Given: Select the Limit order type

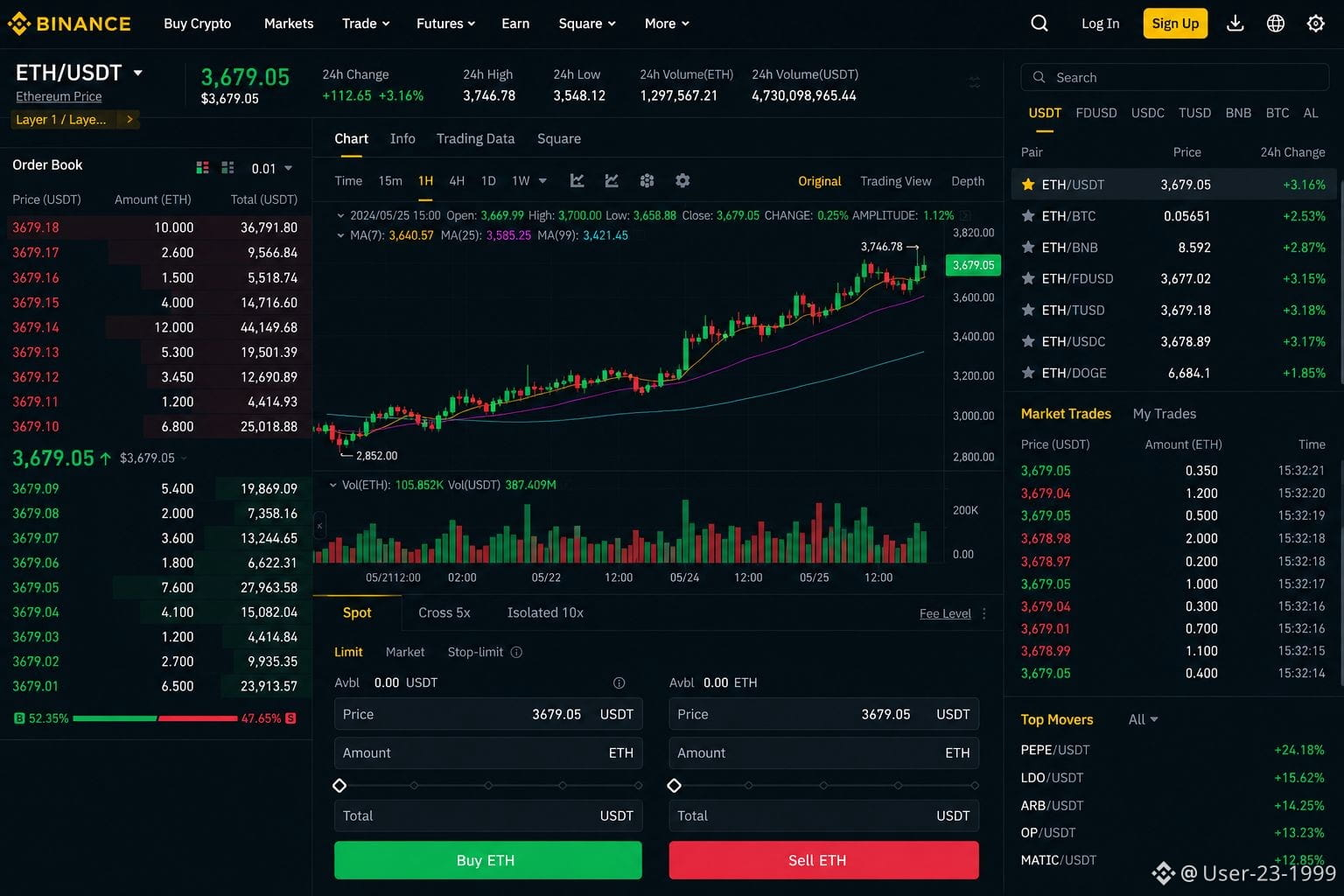Looking at the screenshot, I should [x=348, y=652].
